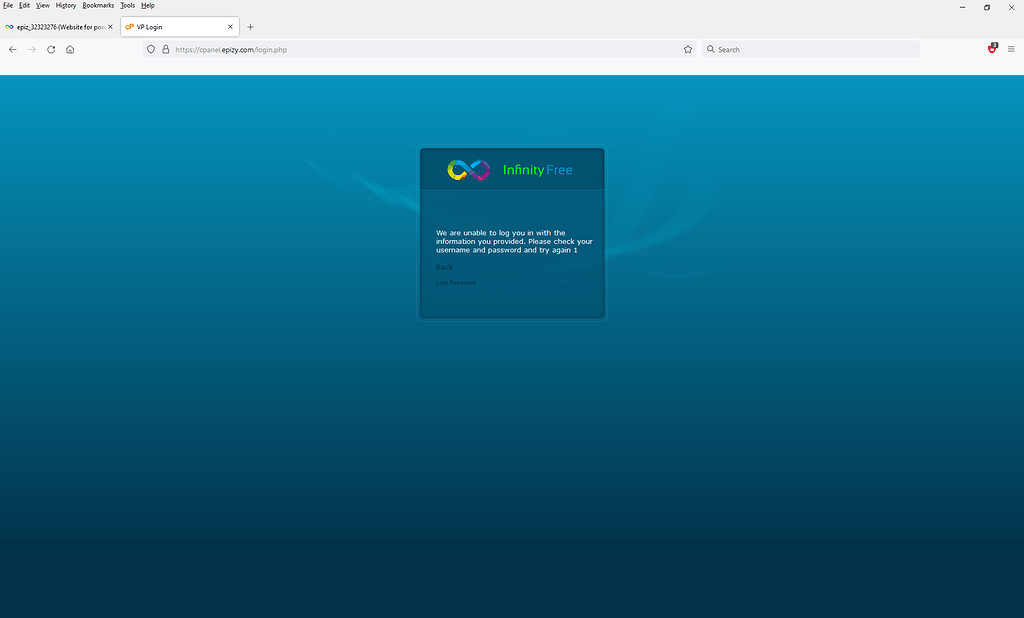Reload the current page
1024x618 pixels.
tap(51, 48)
